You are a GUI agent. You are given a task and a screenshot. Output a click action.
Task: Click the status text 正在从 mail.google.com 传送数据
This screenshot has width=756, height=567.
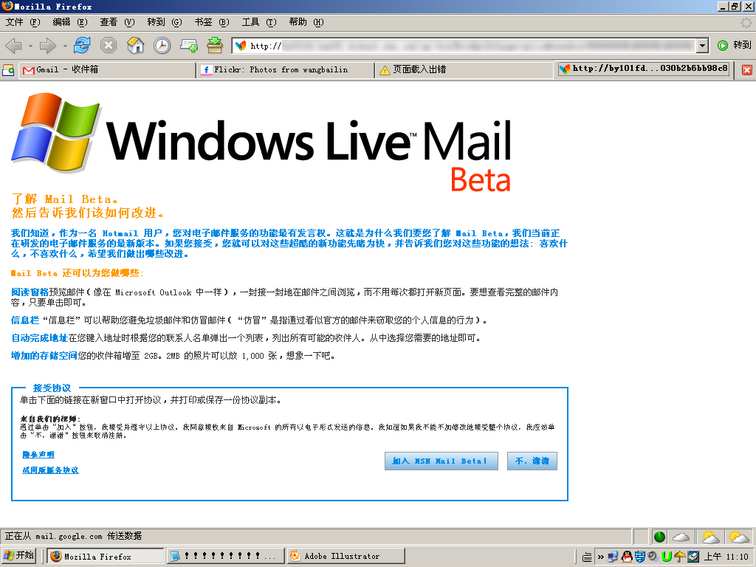pos(73,536)
